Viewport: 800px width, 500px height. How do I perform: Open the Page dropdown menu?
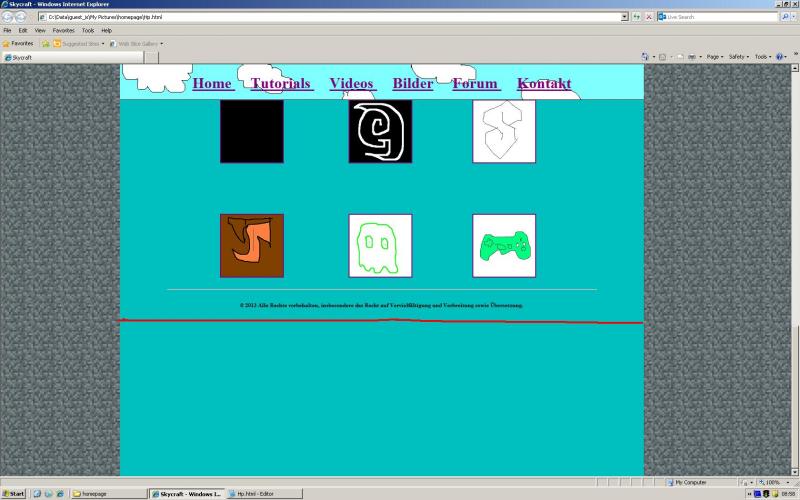pyautogui.click(x=714, y=57)
